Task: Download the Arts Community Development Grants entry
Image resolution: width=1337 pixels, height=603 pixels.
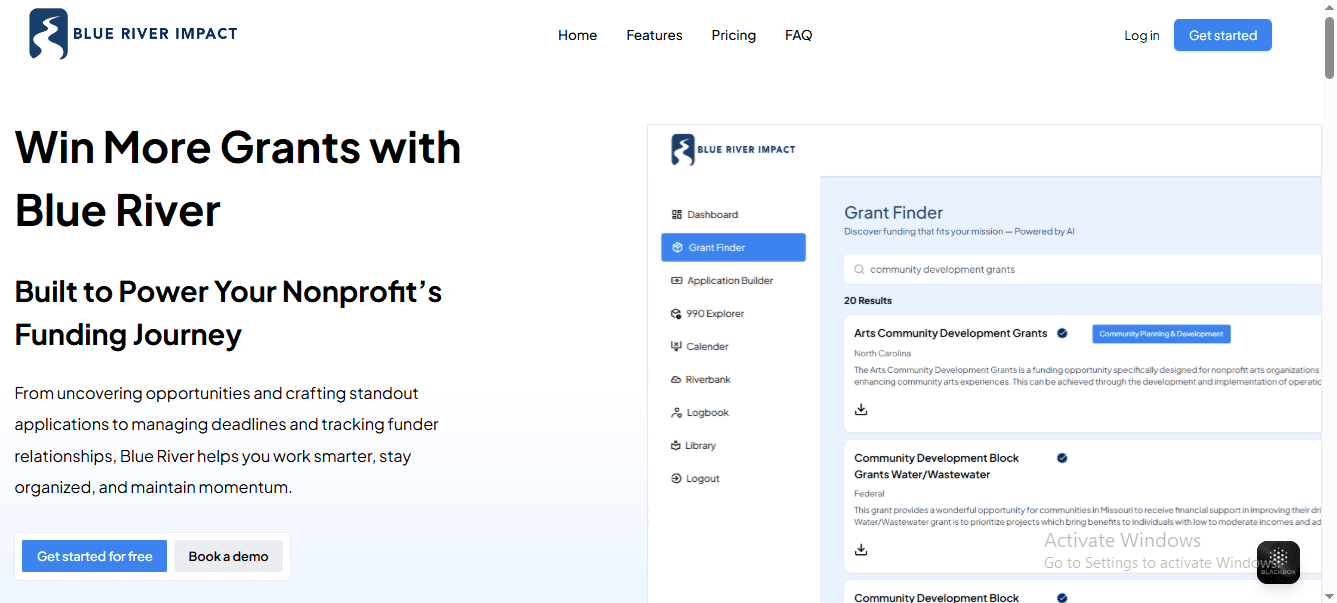Action: point(861,409)
